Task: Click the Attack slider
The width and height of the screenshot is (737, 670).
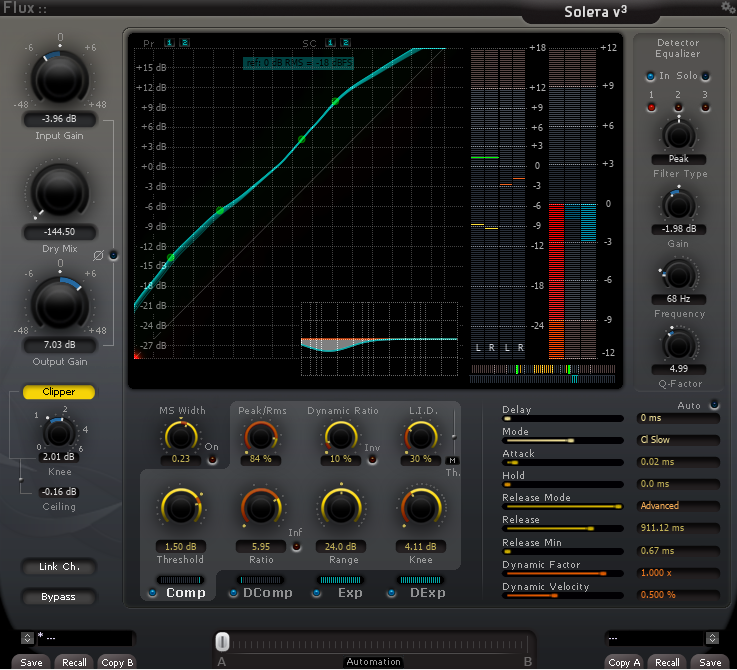Action: click(563, 462)
